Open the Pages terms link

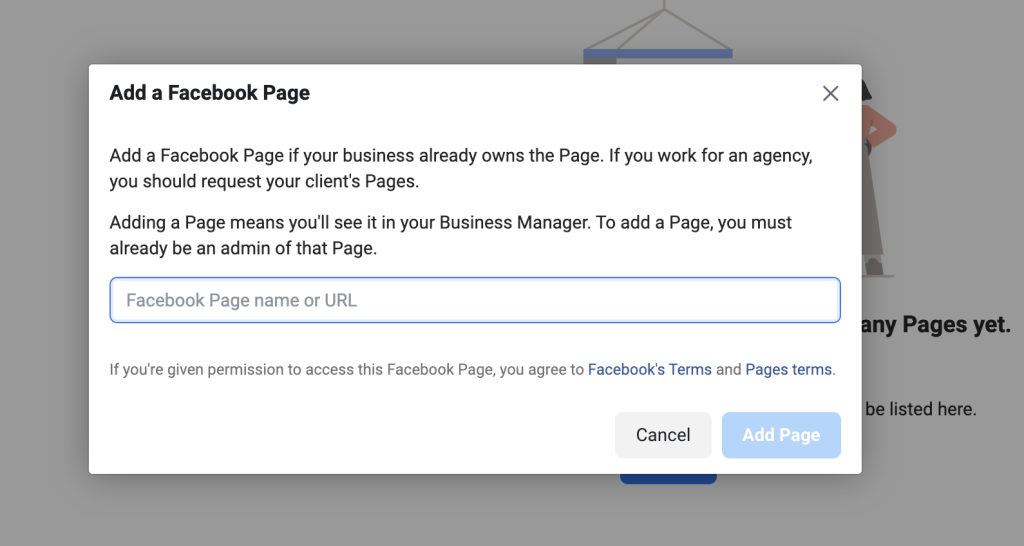pos(788,369)
